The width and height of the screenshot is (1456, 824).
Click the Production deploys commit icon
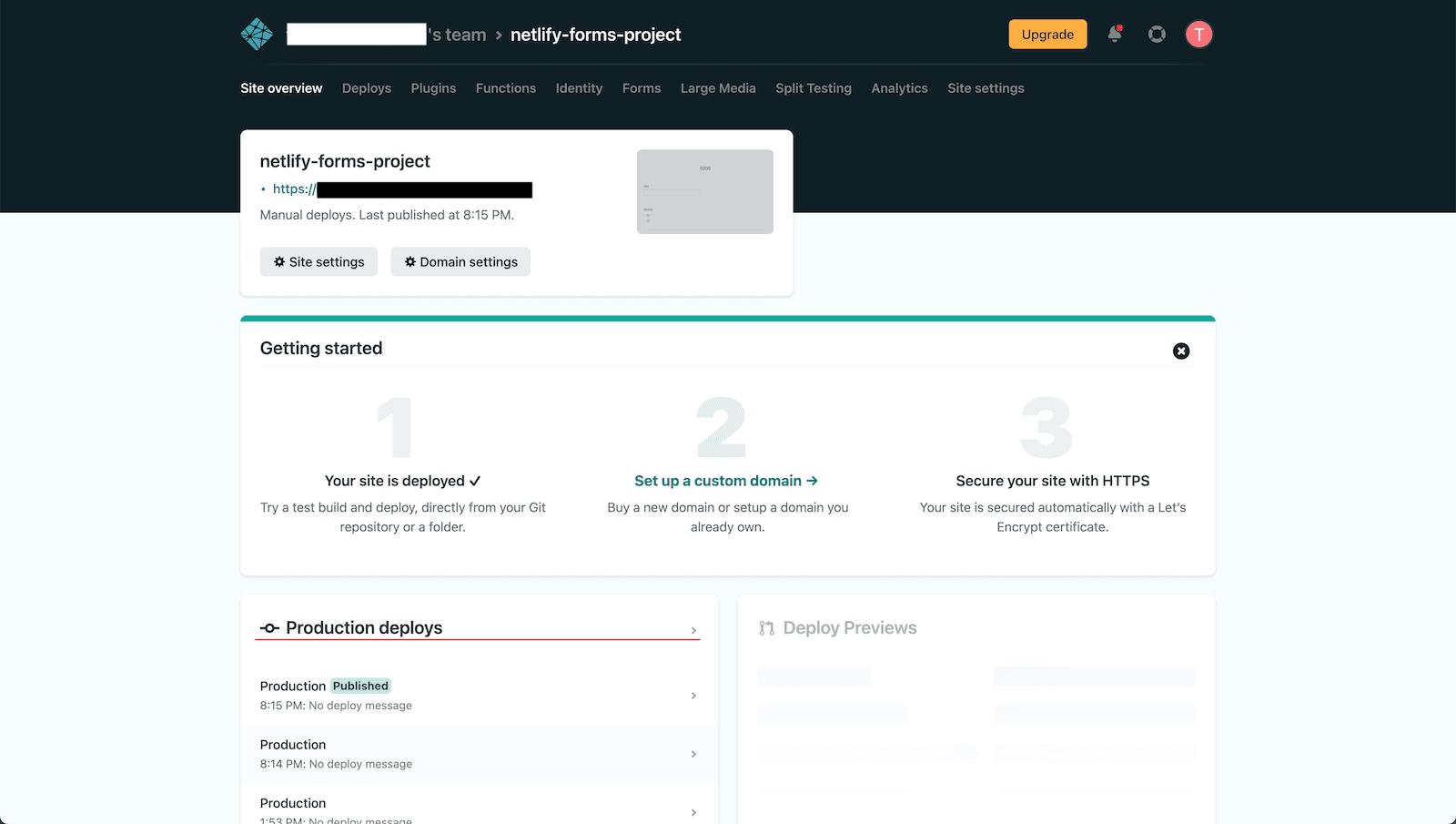[x=269, y=628]
